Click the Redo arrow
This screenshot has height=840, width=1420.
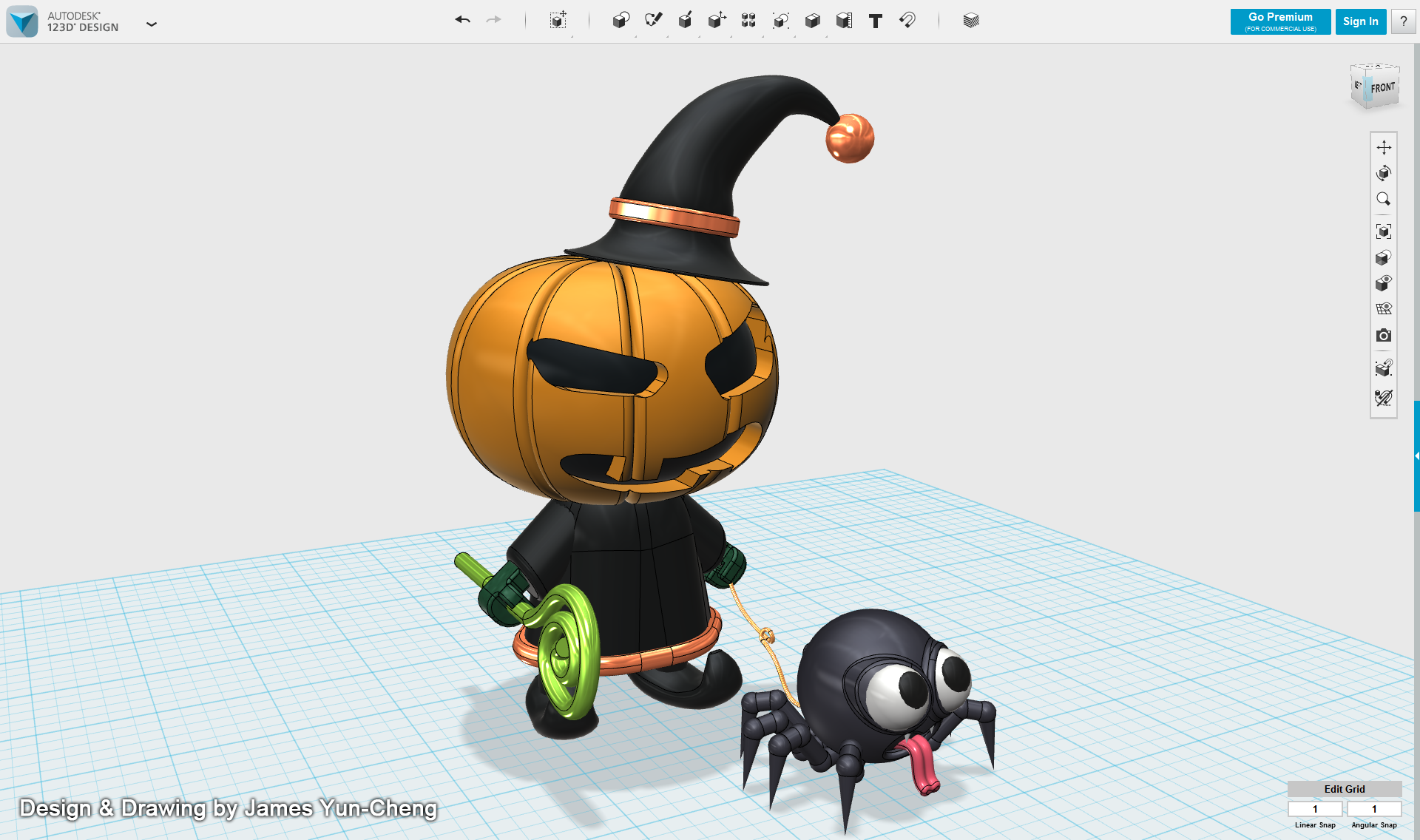pyautogui.click(x=493, y=20)
